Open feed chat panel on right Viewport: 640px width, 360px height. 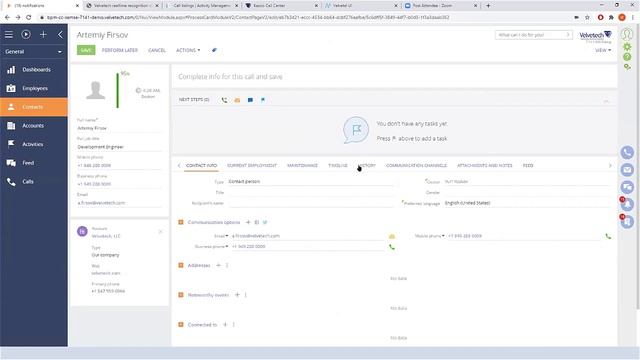pyautogui.click(x=627, y=187)
